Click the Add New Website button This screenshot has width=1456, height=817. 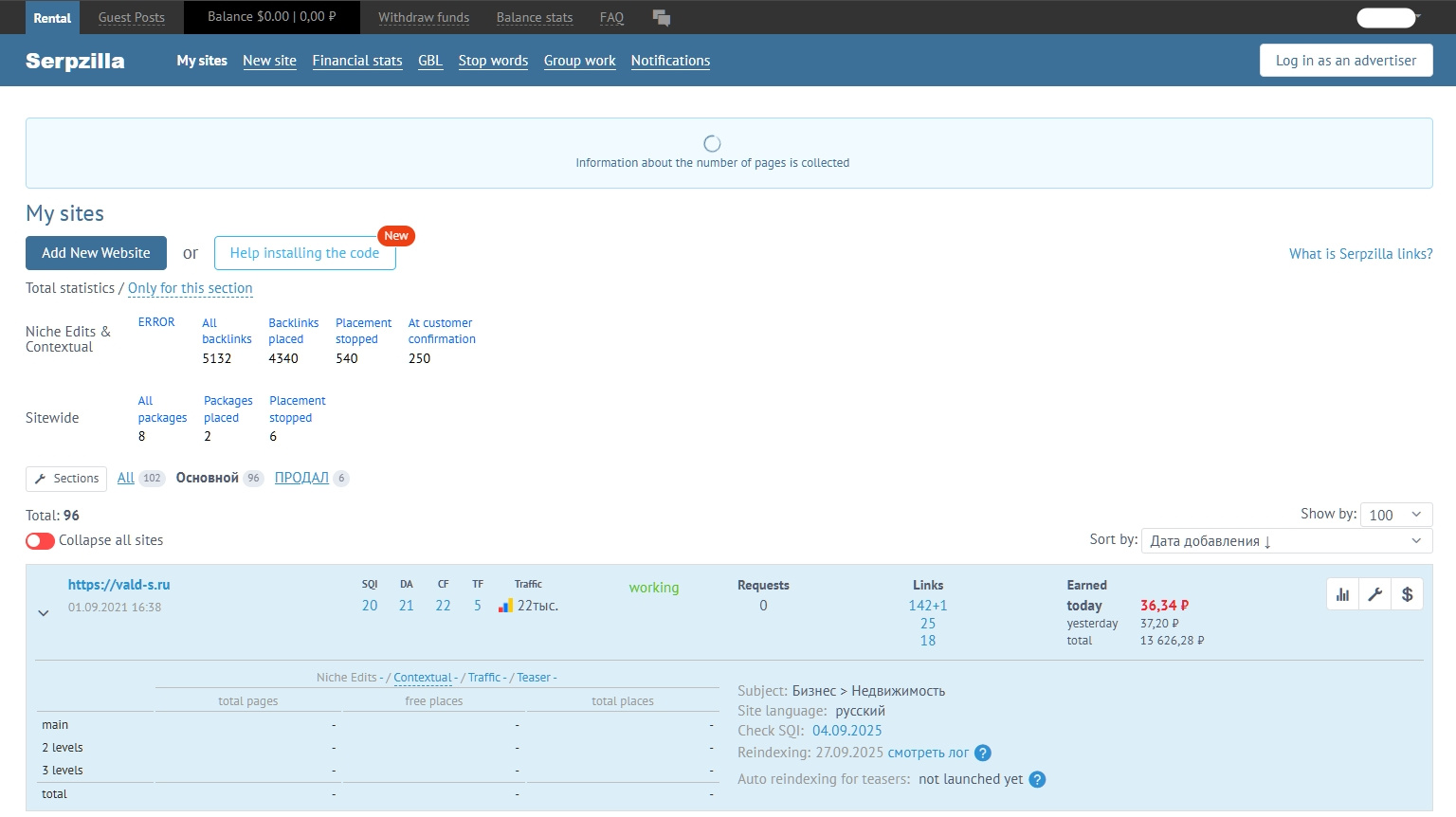96,253
